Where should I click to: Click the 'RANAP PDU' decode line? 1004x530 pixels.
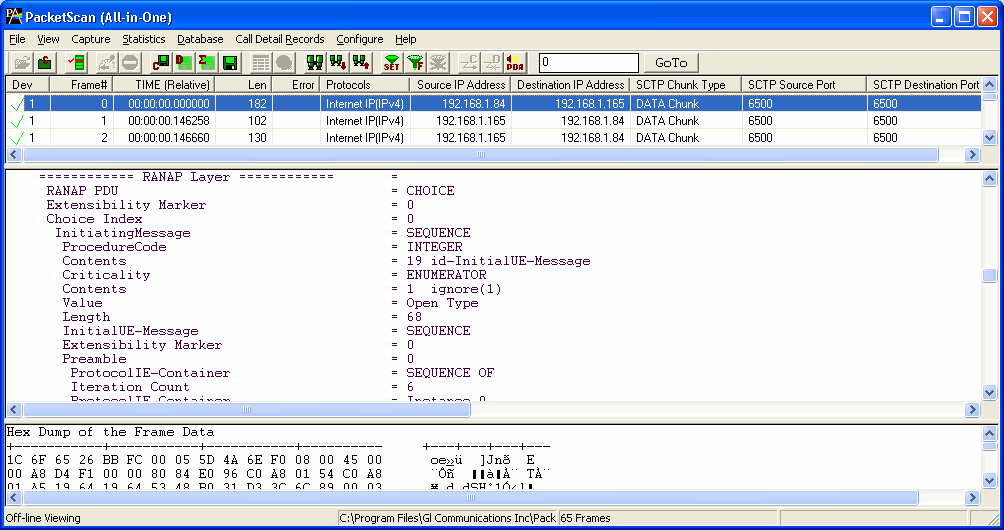pos(82,191)
